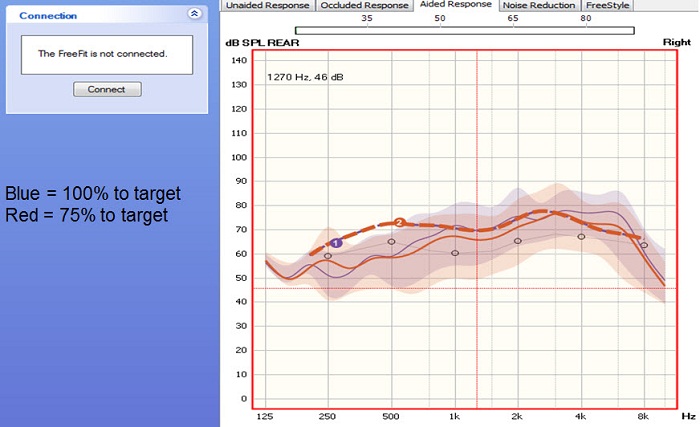700x427 pixels.
Task: Select the target circle at 1k
Action: click(455, 253)
